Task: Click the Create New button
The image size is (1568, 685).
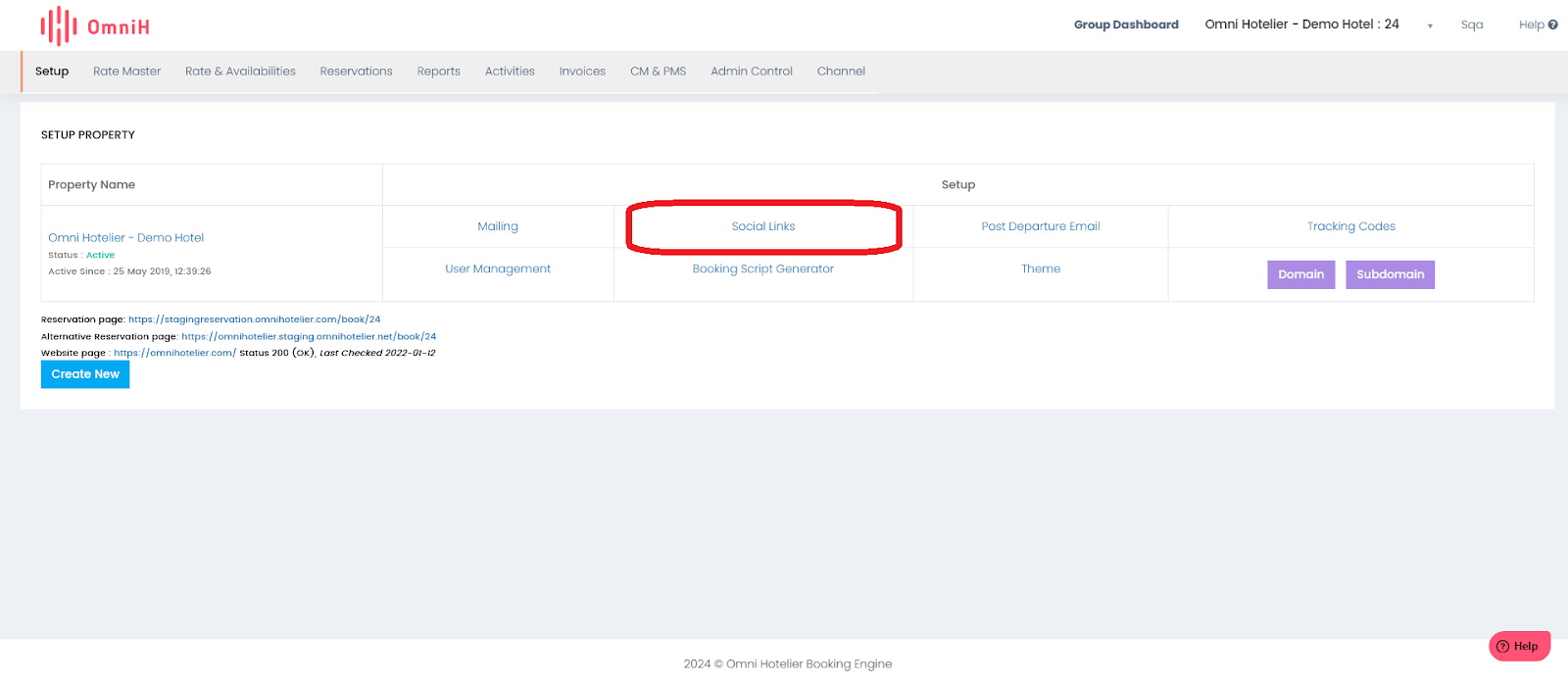Action: pos(85,374)
